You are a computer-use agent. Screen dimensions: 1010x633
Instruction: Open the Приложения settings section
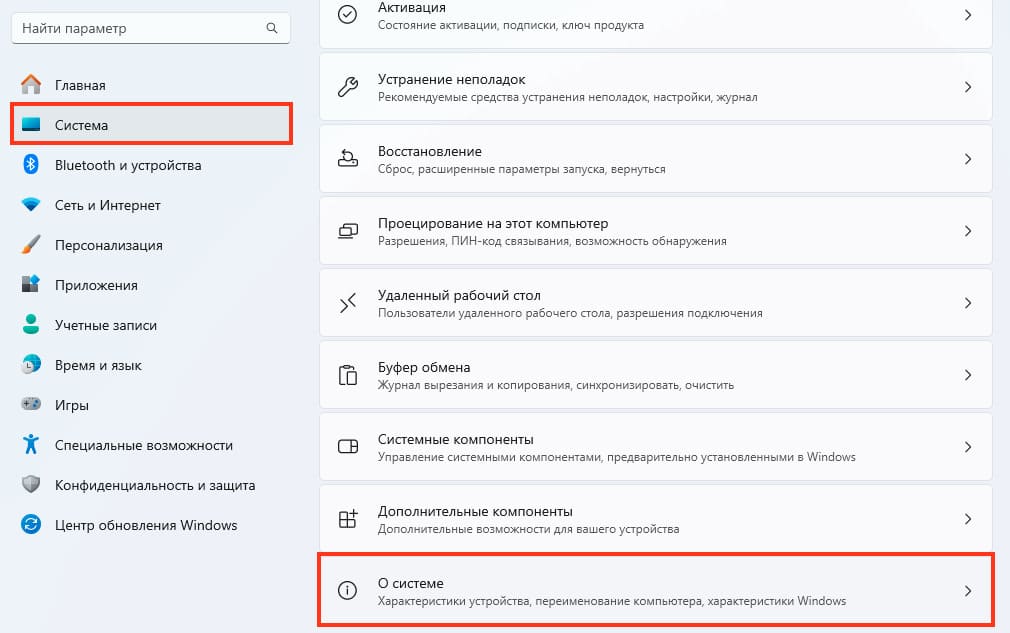[96, 285]
